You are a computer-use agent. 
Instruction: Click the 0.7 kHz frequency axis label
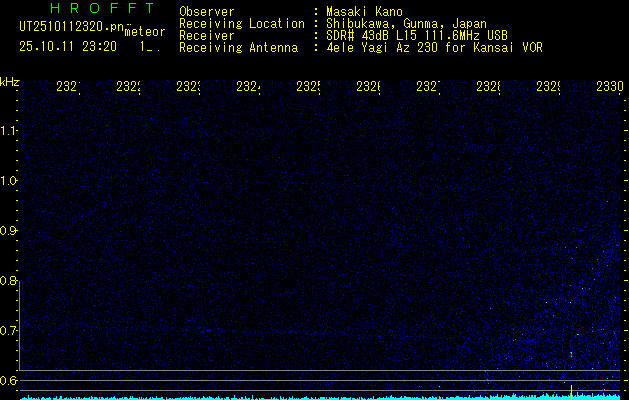[9, 331]
